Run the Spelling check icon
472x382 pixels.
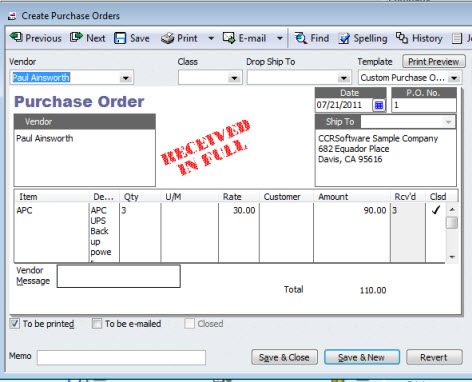[344, 39]
